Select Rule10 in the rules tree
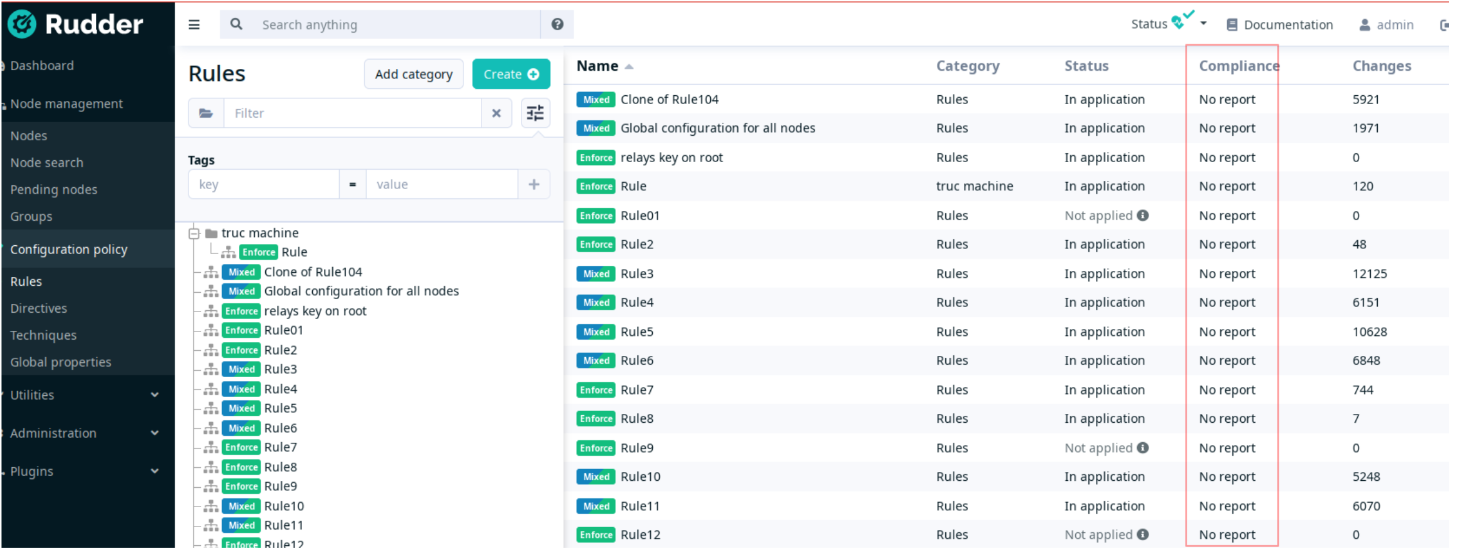Image resolution: width=1466 pixels, height=558 pixels. [284, 506]
